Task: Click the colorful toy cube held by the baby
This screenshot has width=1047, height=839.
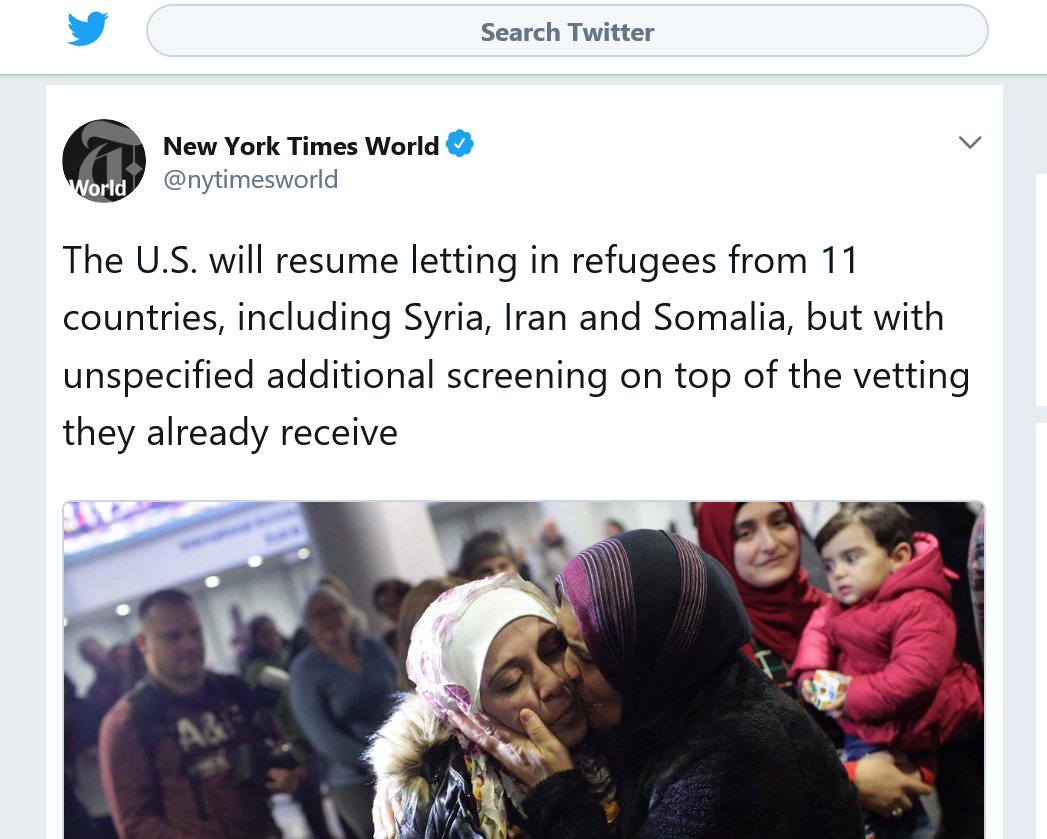Action: point(829,689)
